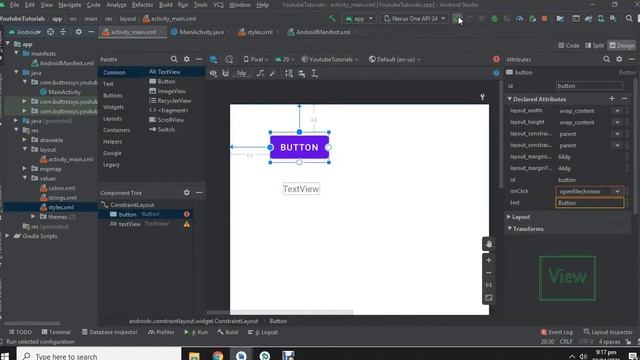This screenshot has width=640, height=360.
Task: Open Component Tree settings gear
Action: (187, 192)
